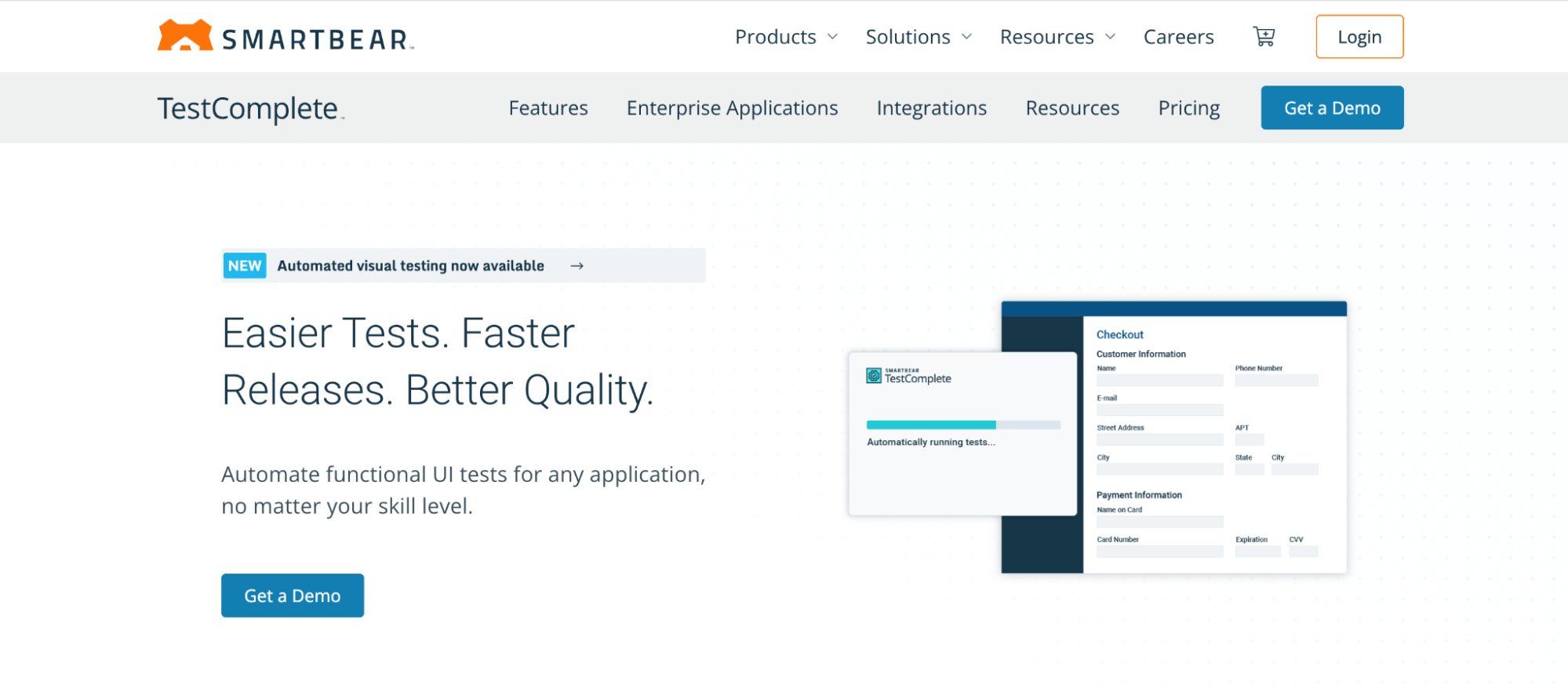The height and width of the screenshot is (696, 1568).
Task: Click the Login button
Action: click(1359, 37)
